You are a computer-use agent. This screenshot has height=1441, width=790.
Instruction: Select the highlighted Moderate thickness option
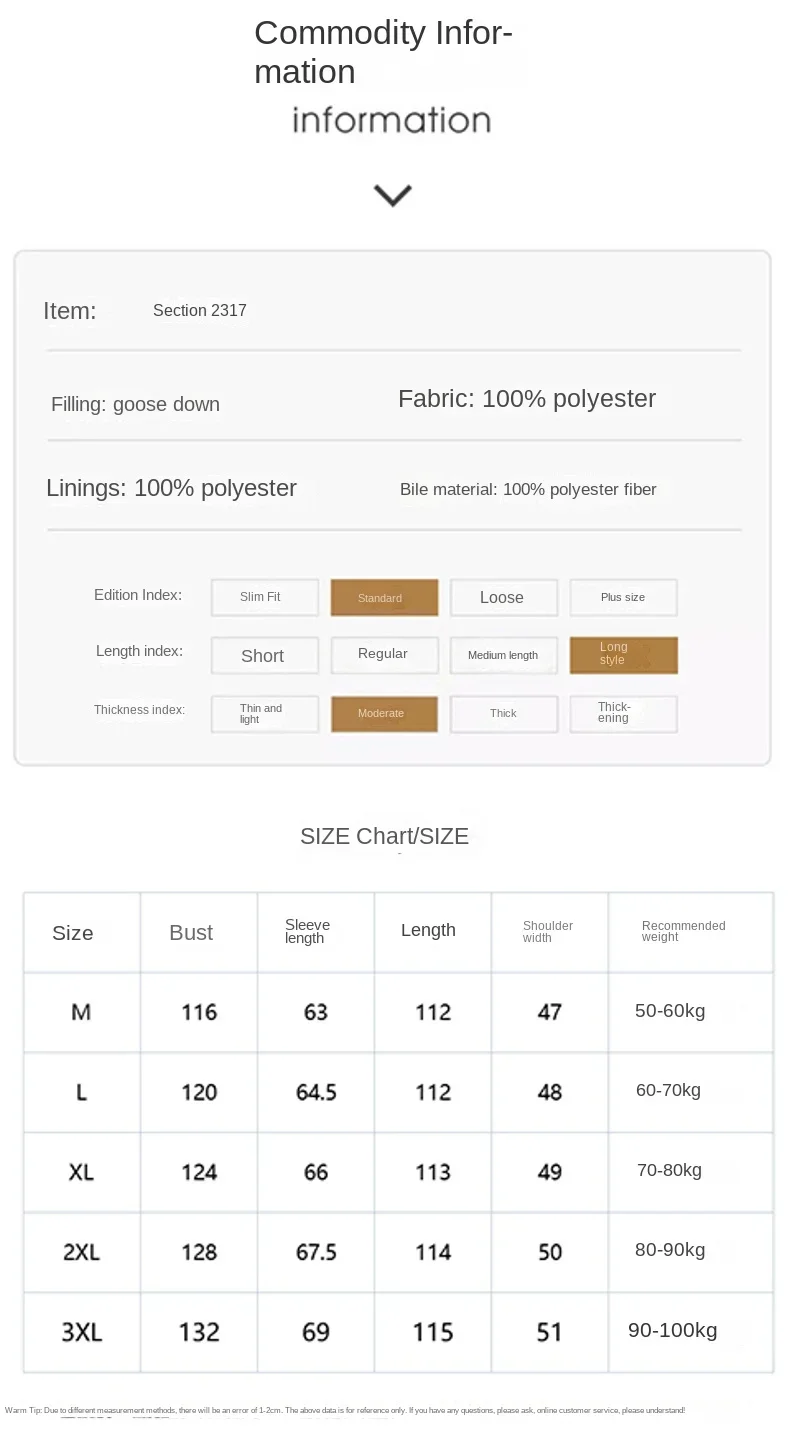384,714
